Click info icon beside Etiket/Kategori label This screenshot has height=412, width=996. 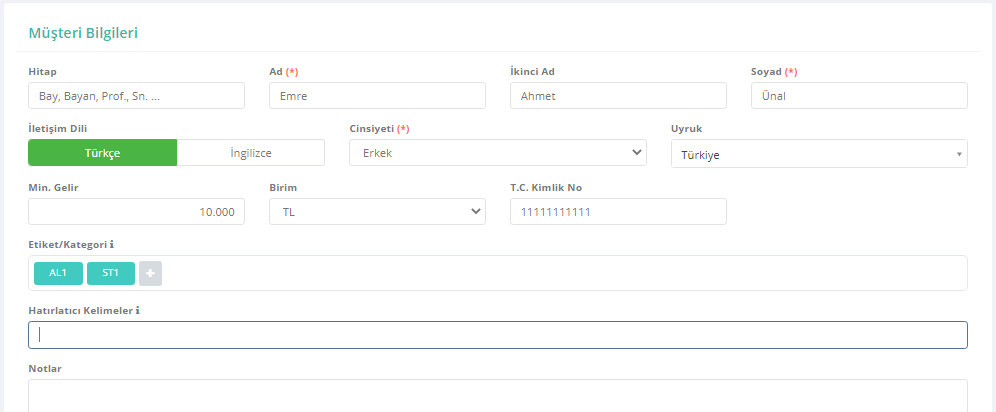pyautogui.click(x=112, y=244)
